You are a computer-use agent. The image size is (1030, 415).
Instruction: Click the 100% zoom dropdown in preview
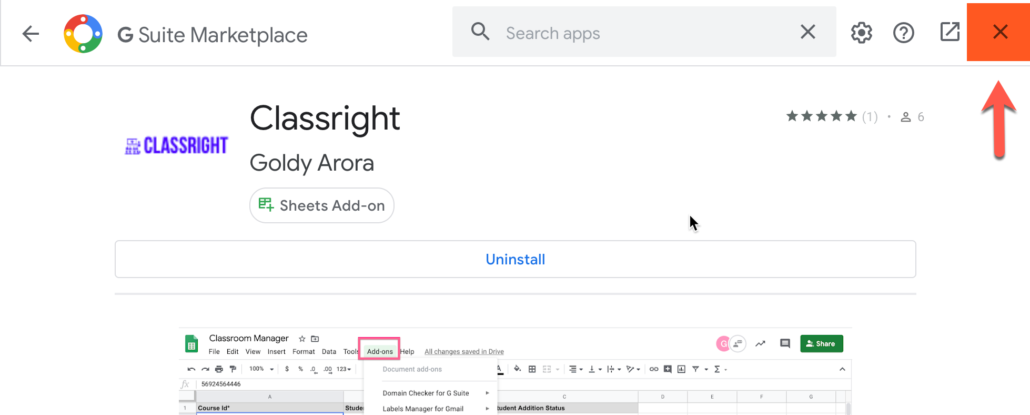click(x=261, y=369)
